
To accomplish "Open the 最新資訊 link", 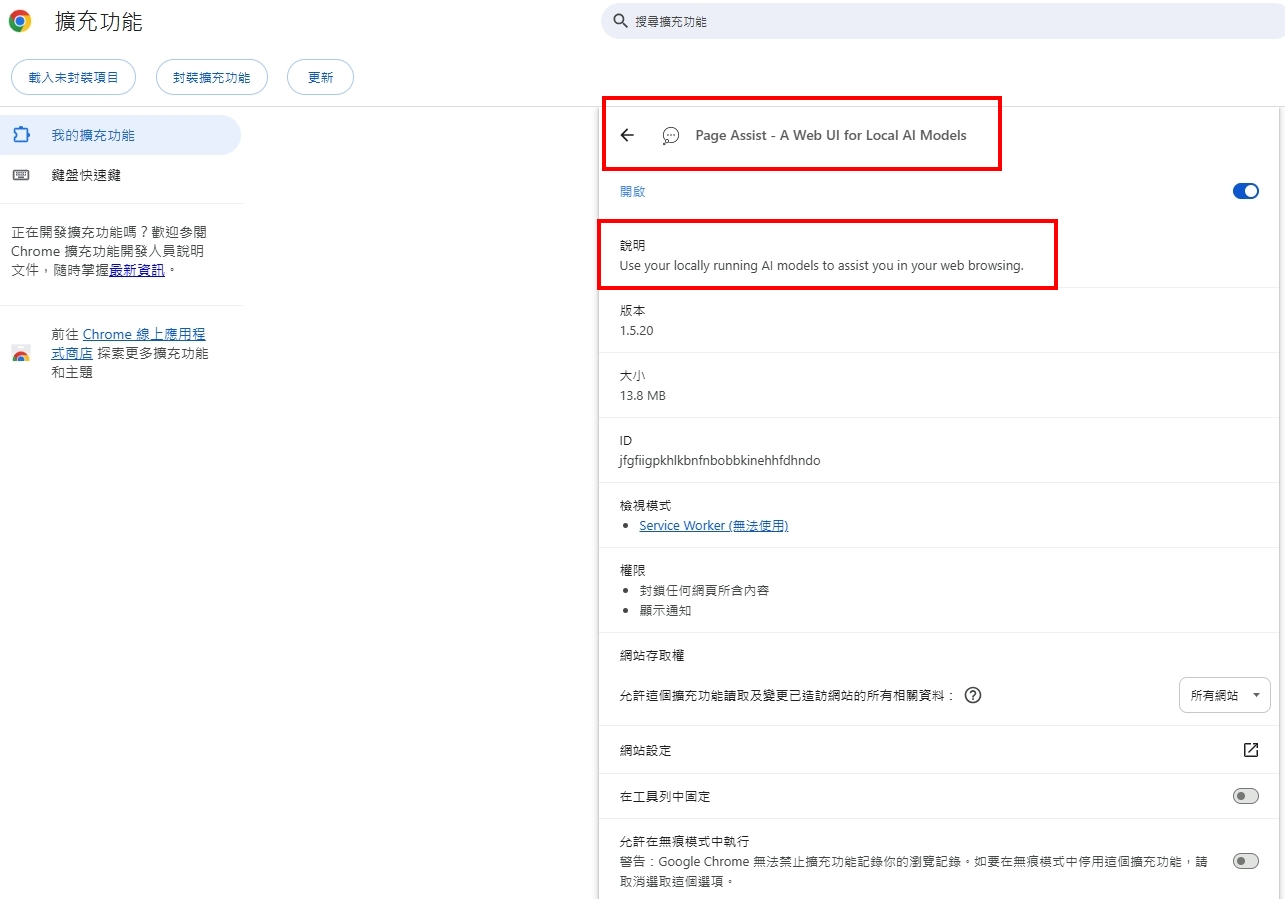I will coord(137,270).
